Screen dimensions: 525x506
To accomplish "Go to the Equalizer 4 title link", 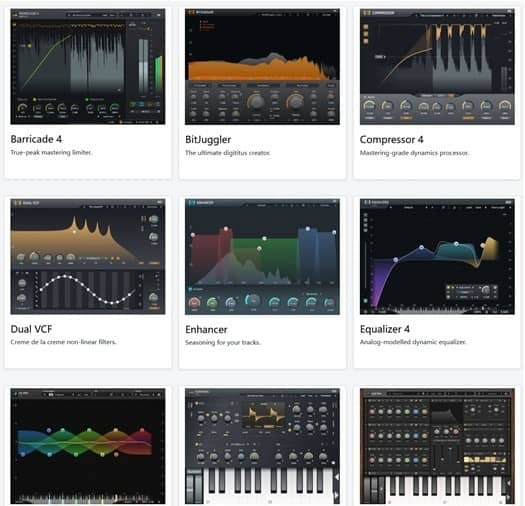I will 385,329.
